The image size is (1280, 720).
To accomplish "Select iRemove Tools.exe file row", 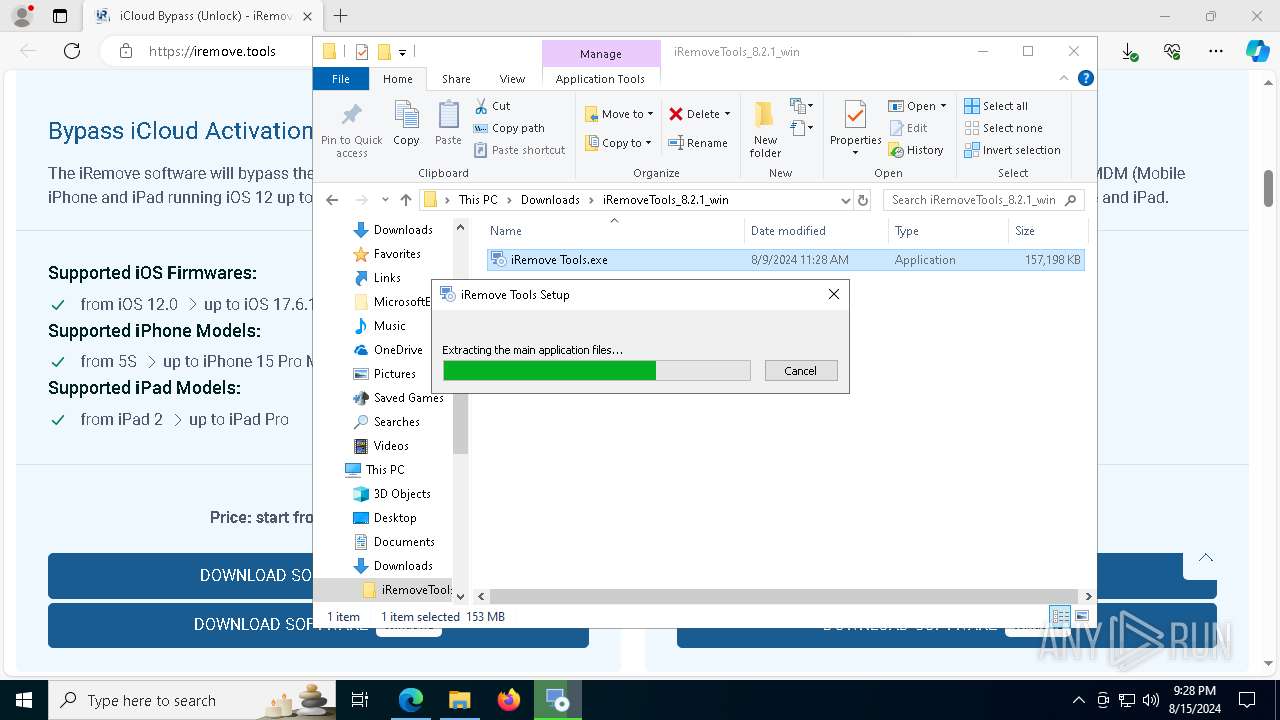I will (x=785, y=260).
